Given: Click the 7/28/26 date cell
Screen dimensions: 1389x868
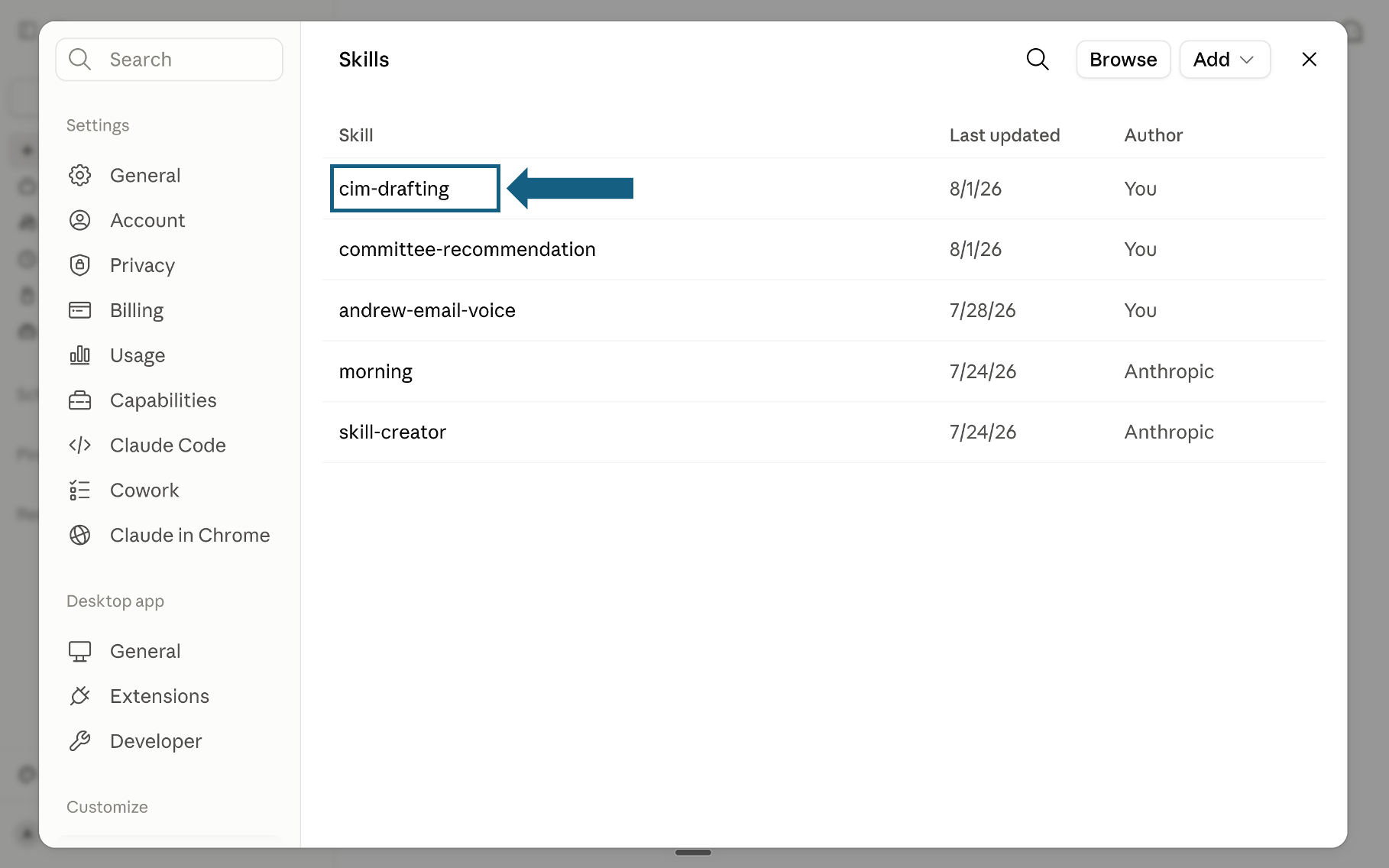Looking at the screenshot, I should [x=983, y=310].
